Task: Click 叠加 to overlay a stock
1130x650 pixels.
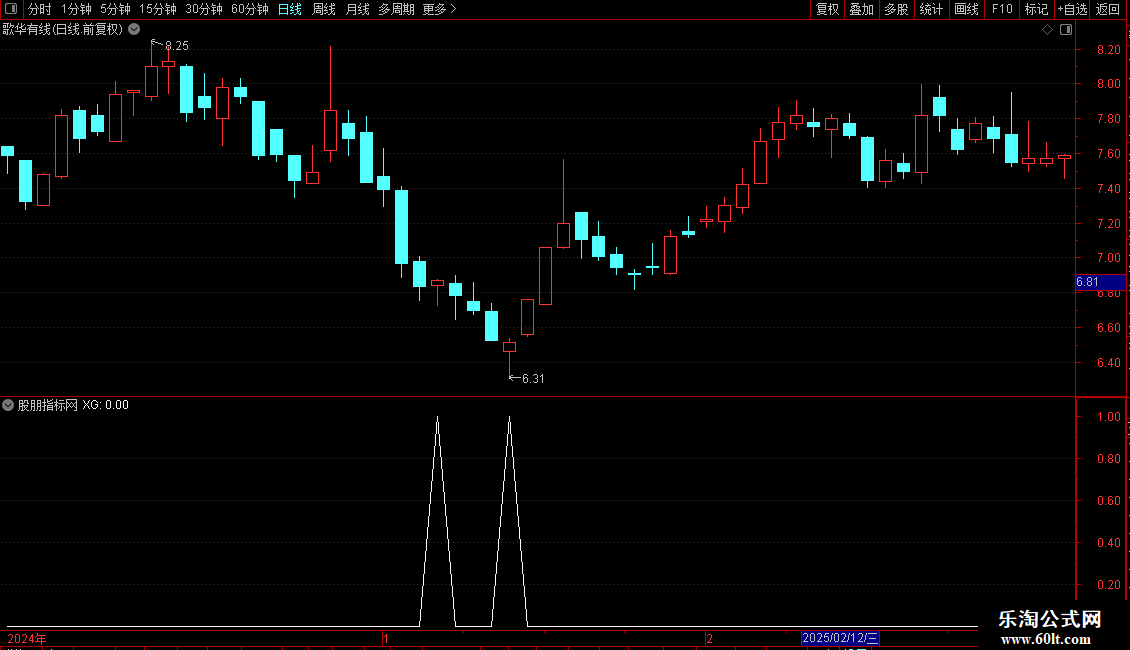Action: click(x=861, y=9)
